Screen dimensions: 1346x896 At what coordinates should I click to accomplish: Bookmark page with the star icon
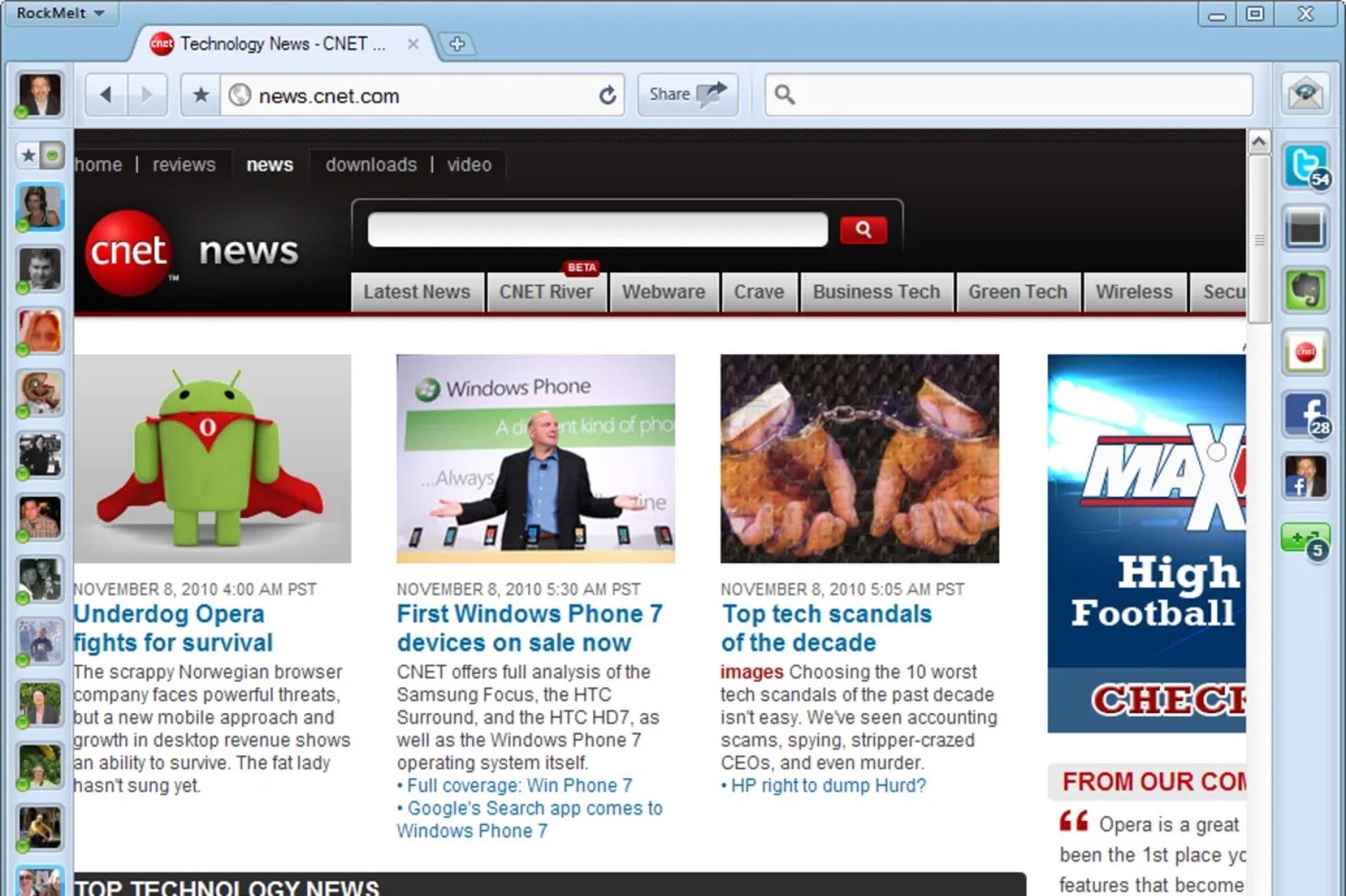(200, 95)
